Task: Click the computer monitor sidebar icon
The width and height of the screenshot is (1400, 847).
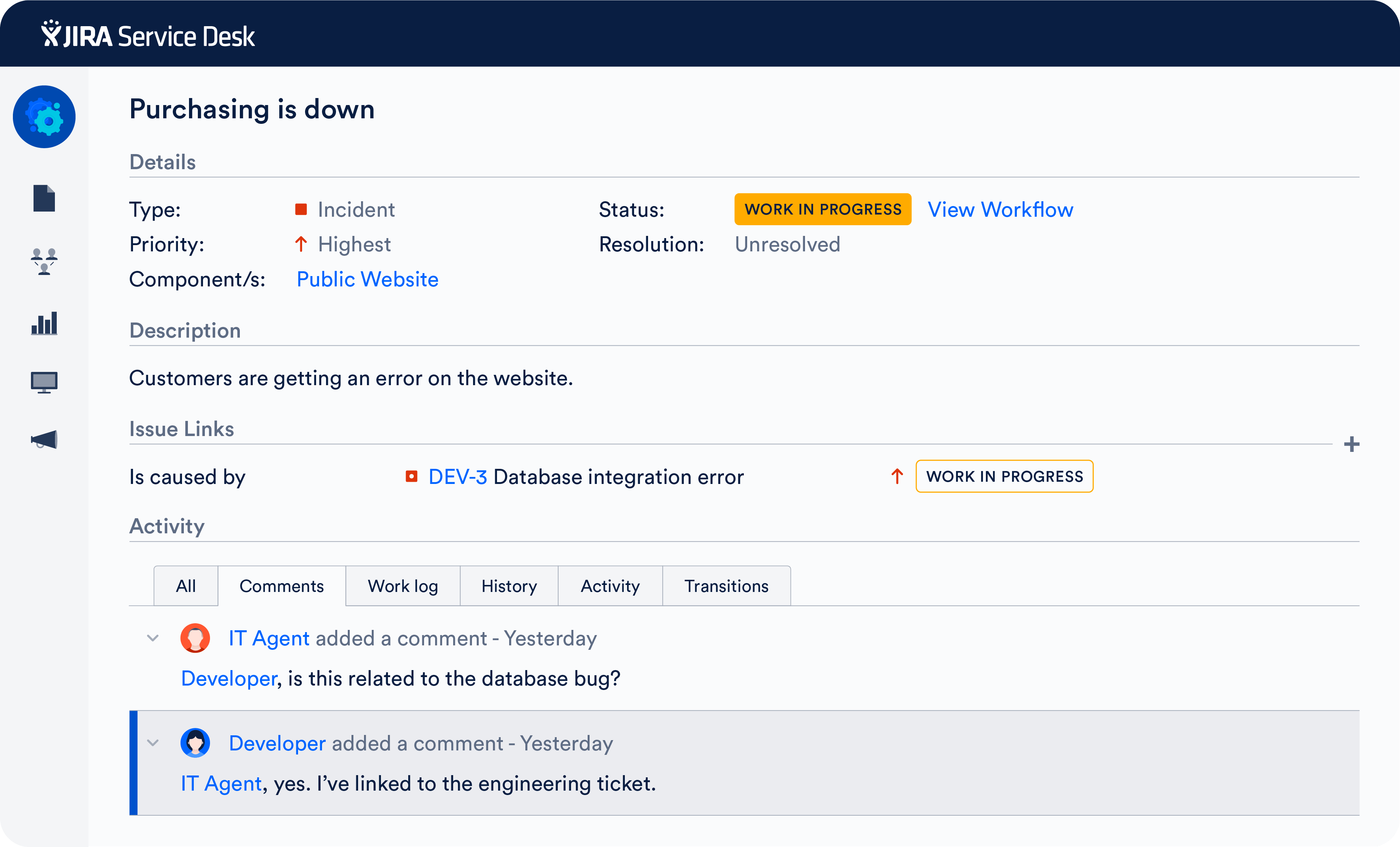Action: click(x=44, y=383)
